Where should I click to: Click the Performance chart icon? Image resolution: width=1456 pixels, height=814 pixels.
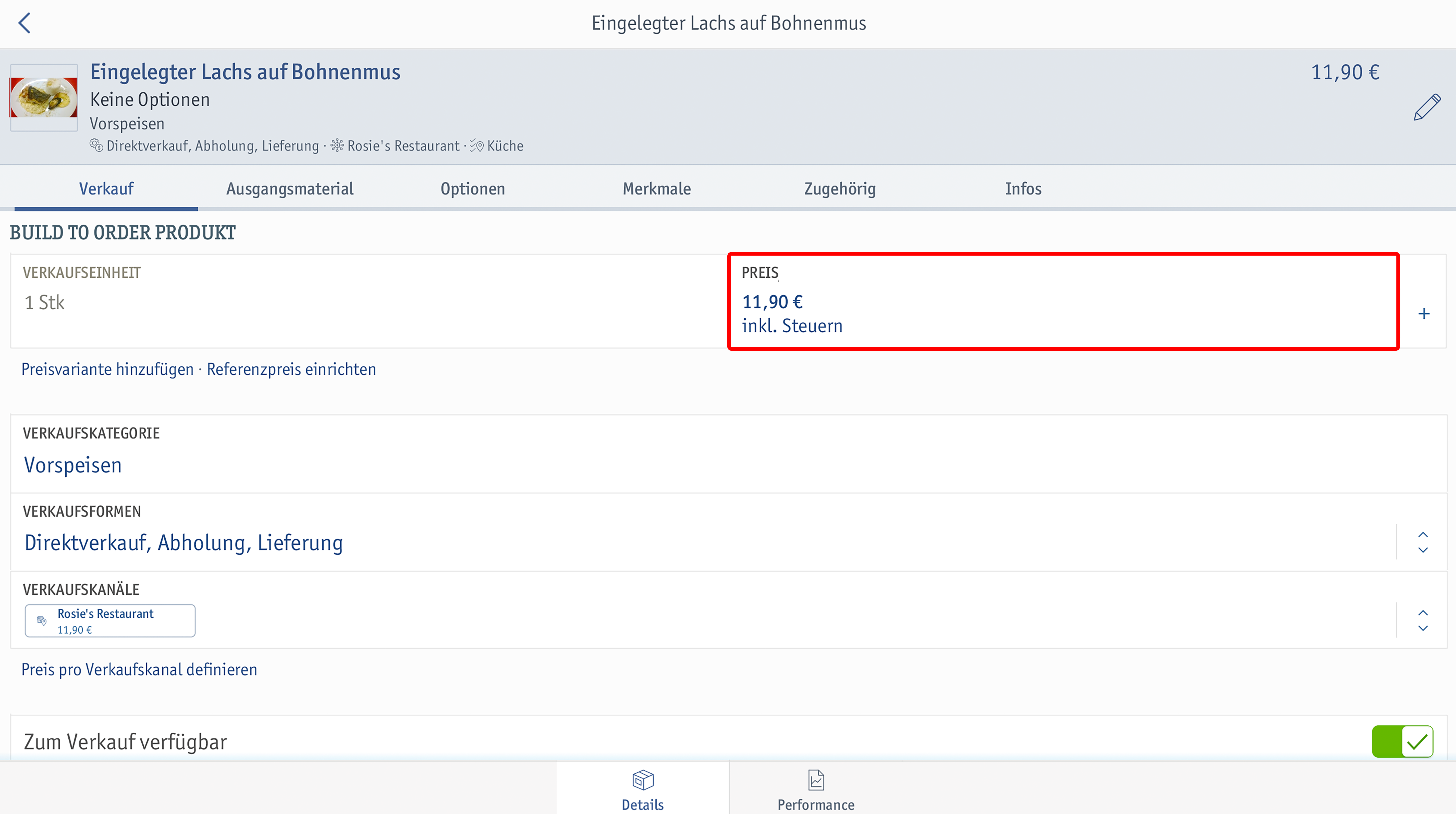click(x=816, y=780)
